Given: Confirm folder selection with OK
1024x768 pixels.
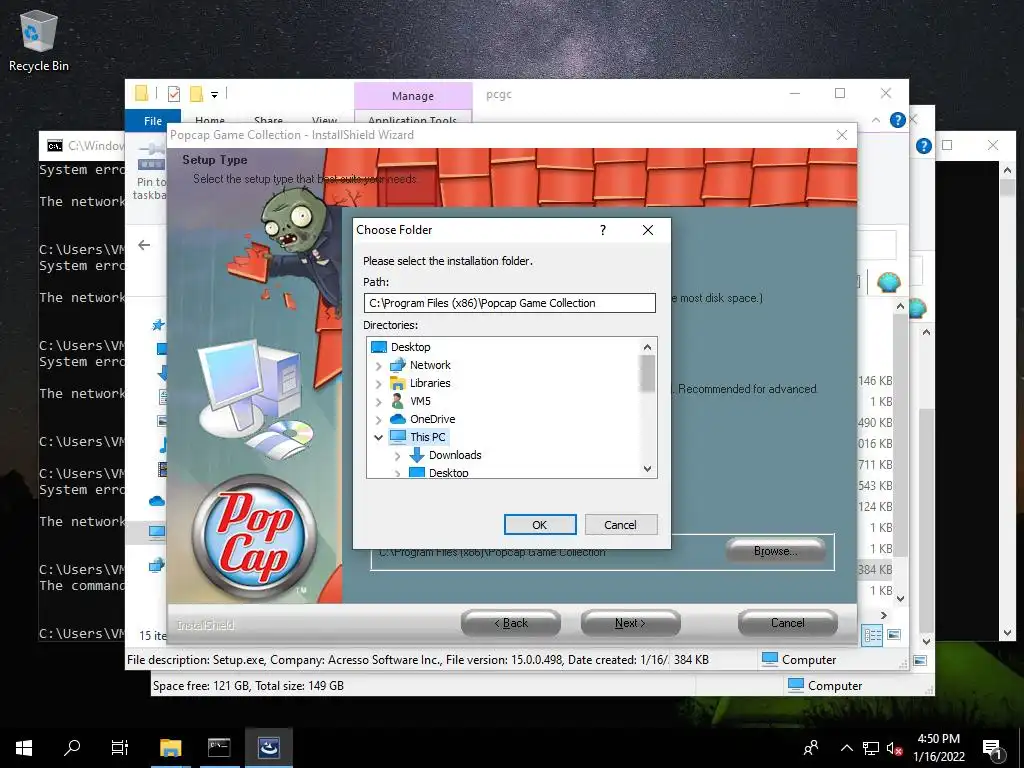Looking at the screenshot, I should (540, 525).
